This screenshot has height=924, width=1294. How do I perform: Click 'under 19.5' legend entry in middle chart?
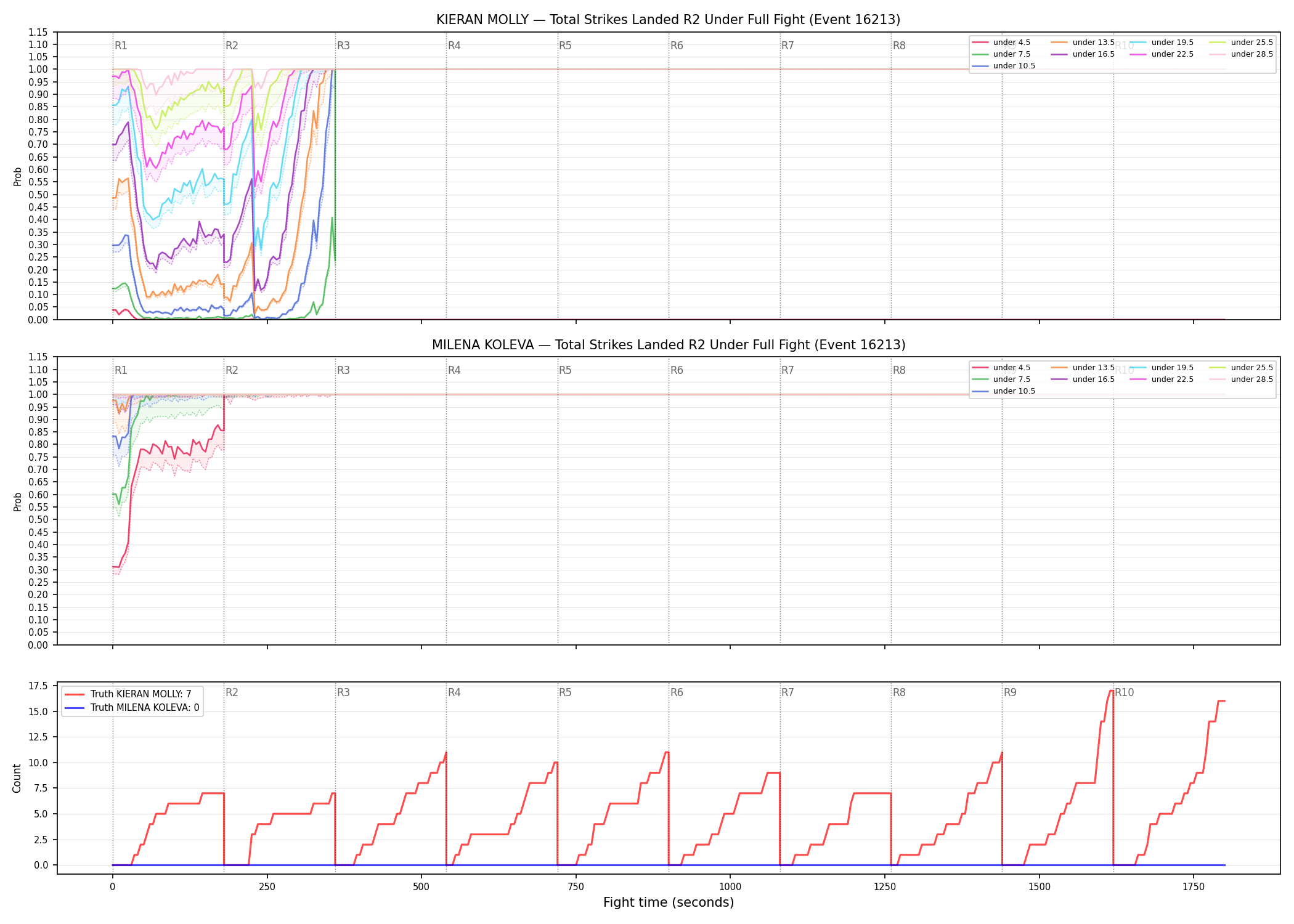pos(1162,368)
